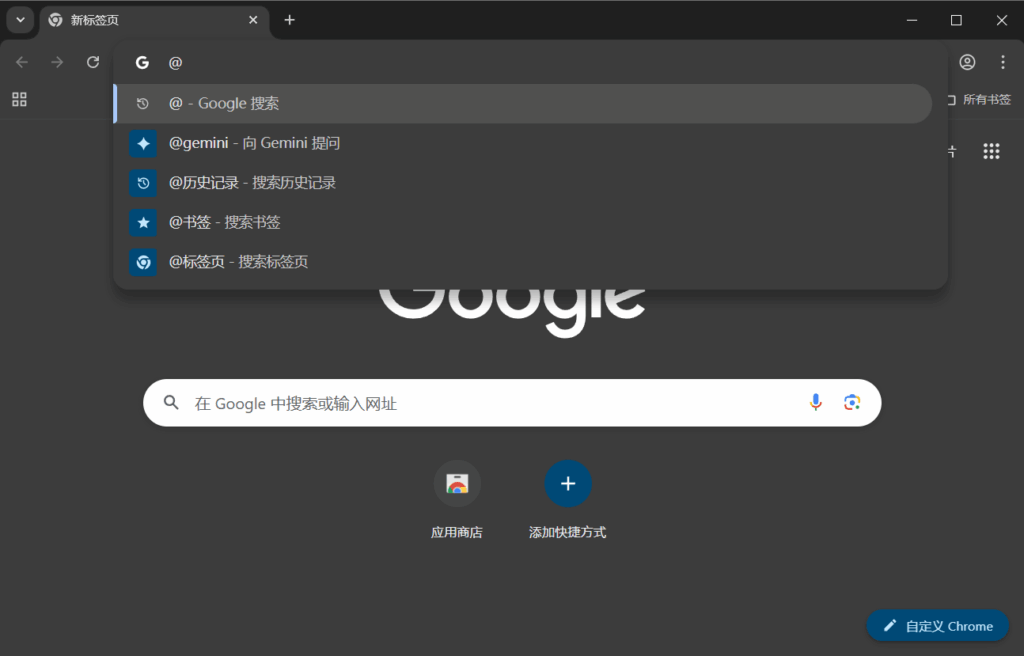This screenshot has width=1024, height=656.
Task: Reload the current page
Action: [93, 62]
